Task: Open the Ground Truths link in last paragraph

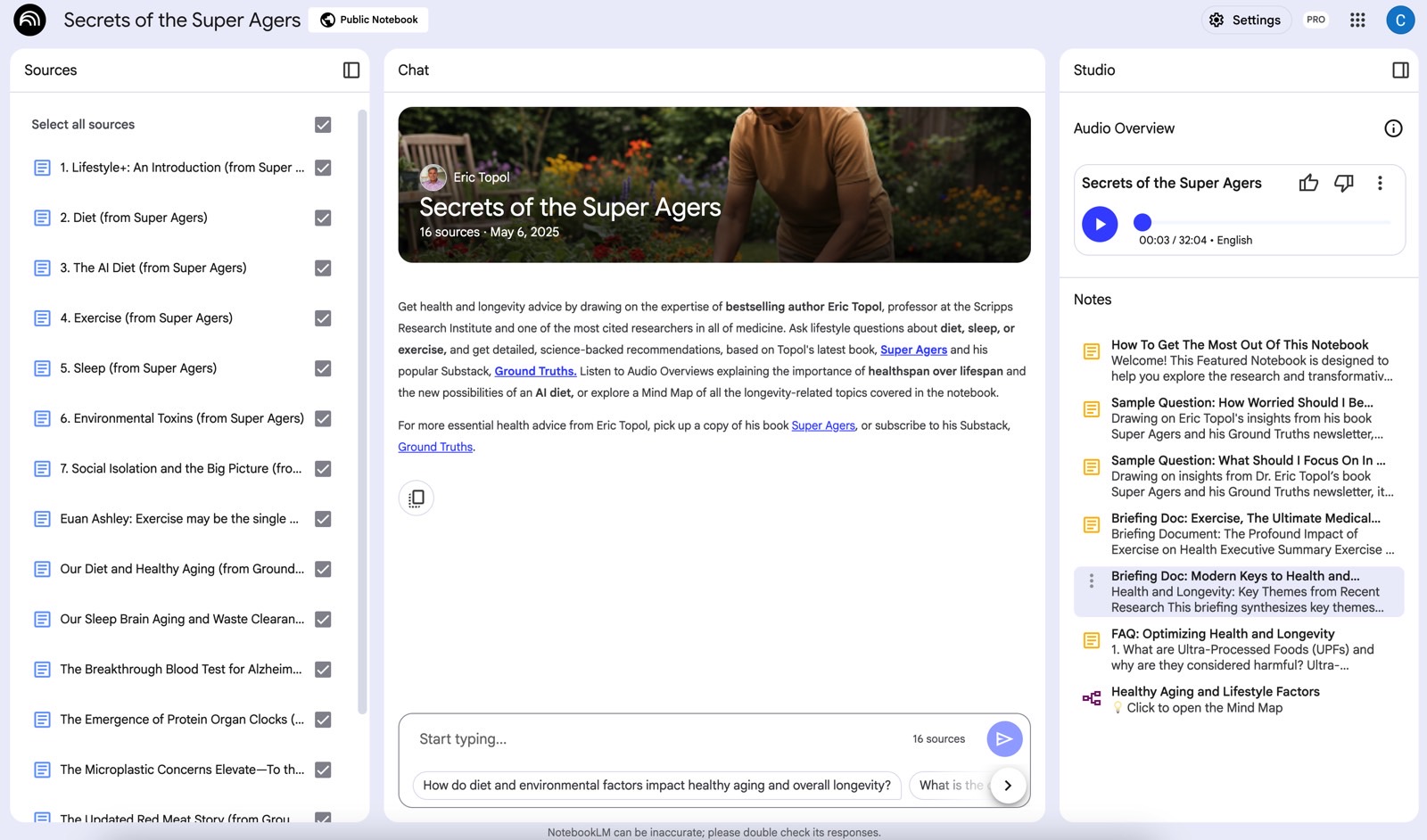Action: (435, 447)
